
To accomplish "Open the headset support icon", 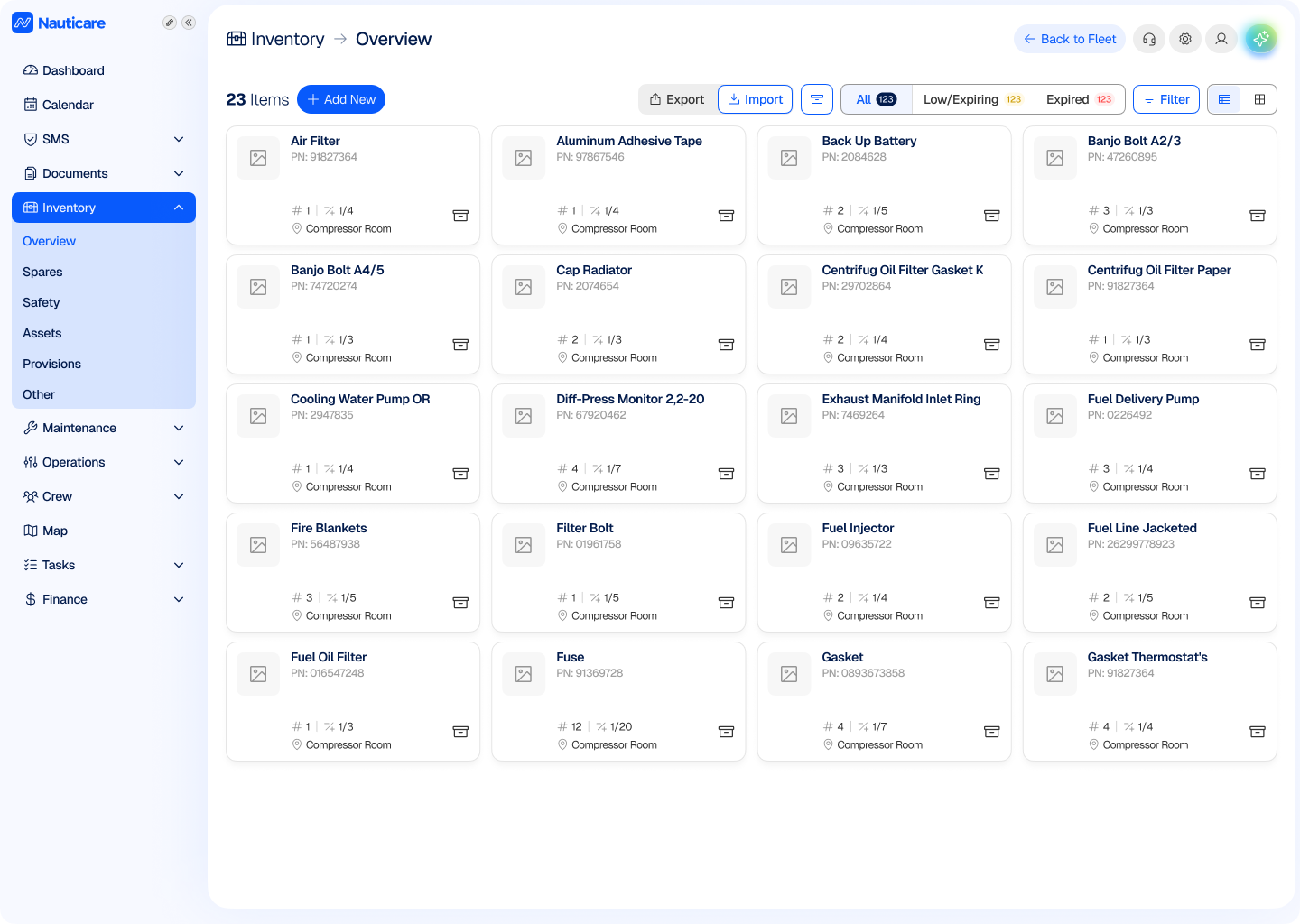I will tap(1149, 39).
